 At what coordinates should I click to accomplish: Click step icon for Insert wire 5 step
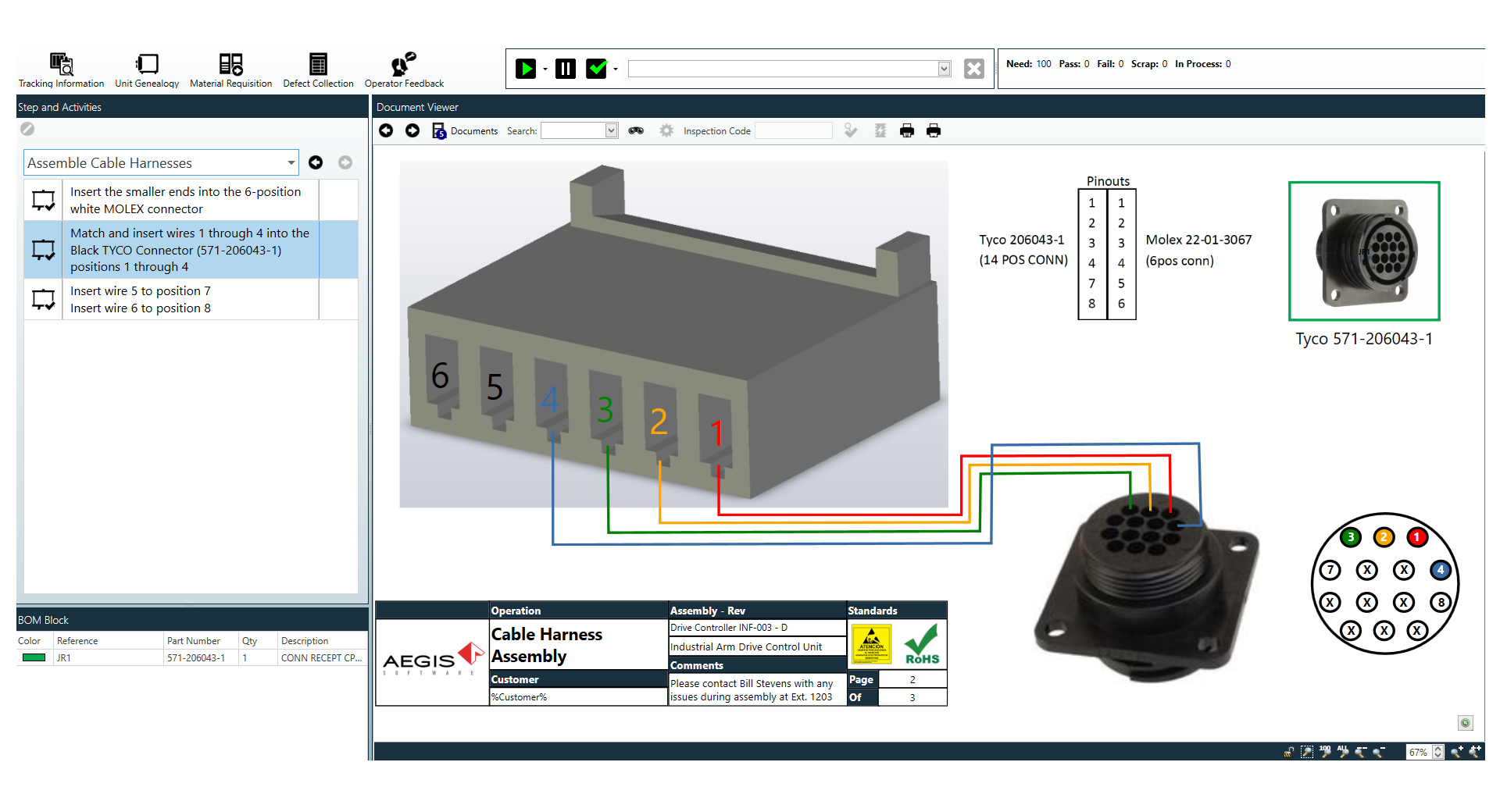coord(44,300)
